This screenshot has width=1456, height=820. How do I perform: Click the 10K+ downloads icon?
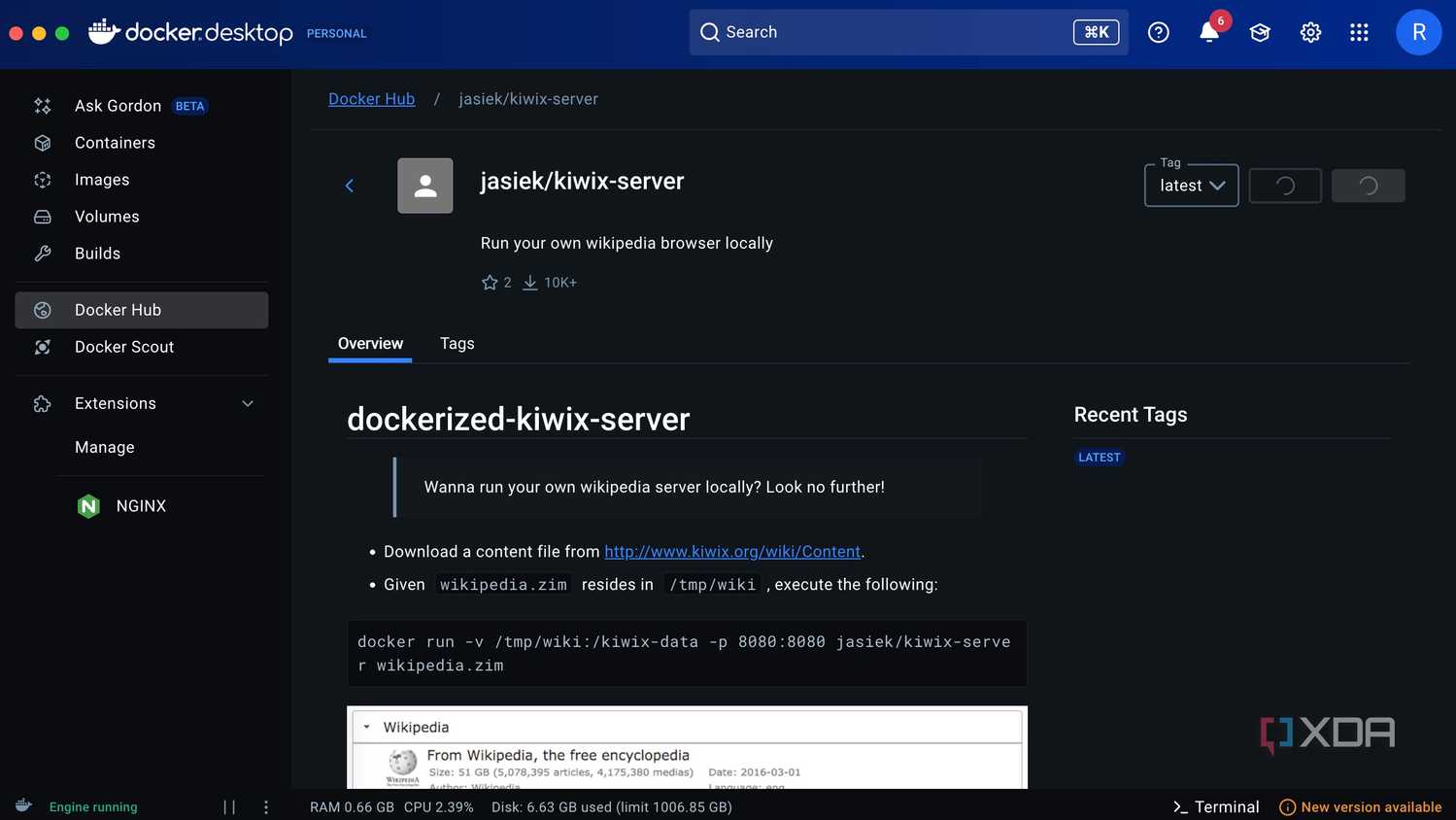pos(530,283)
